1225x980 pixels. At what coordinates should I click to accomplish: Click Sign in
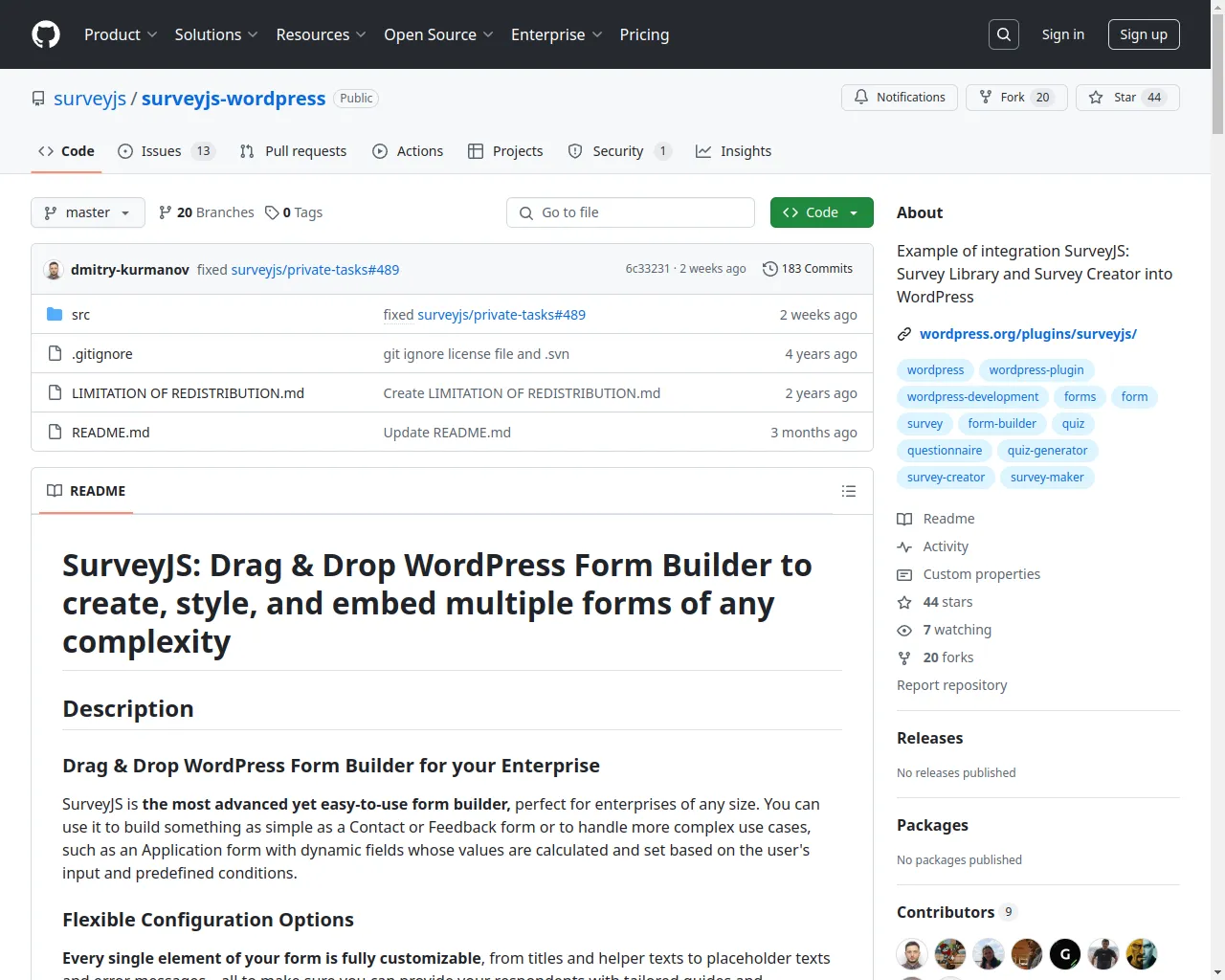pos(1063,34)
